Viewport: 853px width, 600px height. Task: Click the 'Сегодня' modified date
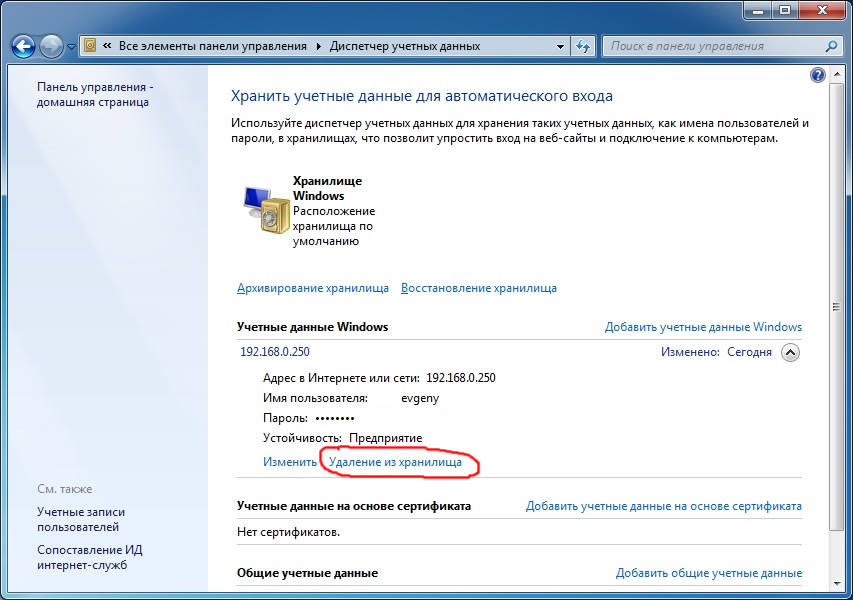(749, 352)
